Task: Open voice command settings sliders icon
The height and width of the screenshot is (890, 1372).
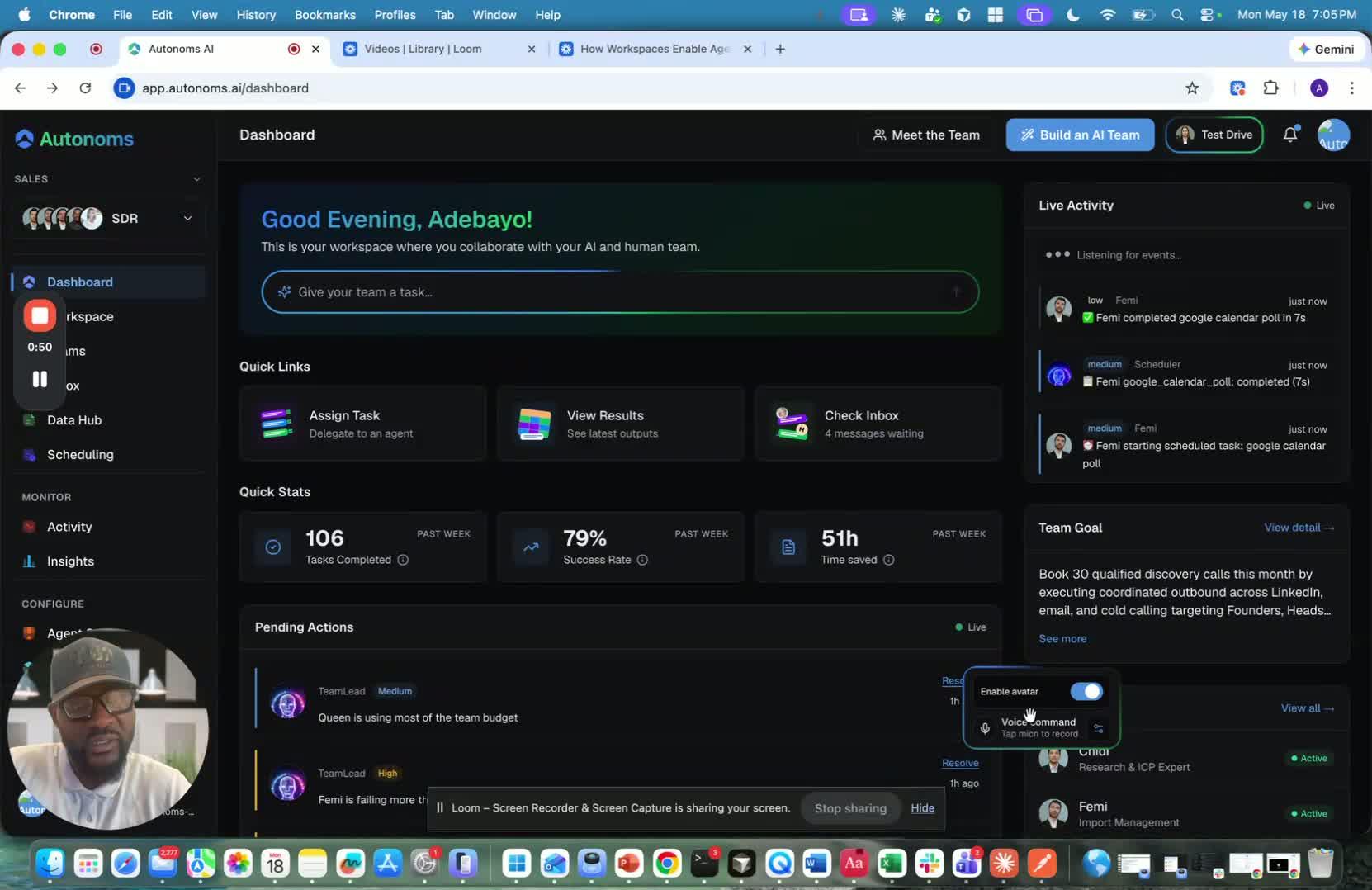Action: point(1098,728)
